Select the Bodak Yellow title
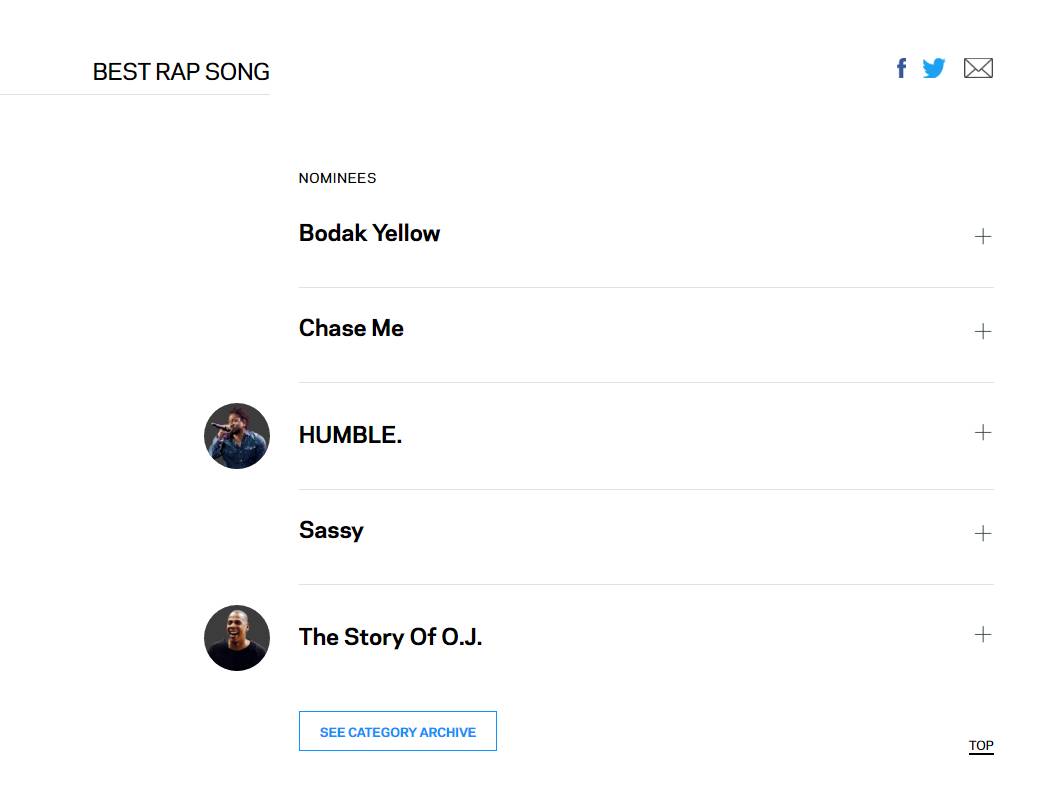This screenshot has width=1052, height=792. pyautogui.click(x=370, y=233)
